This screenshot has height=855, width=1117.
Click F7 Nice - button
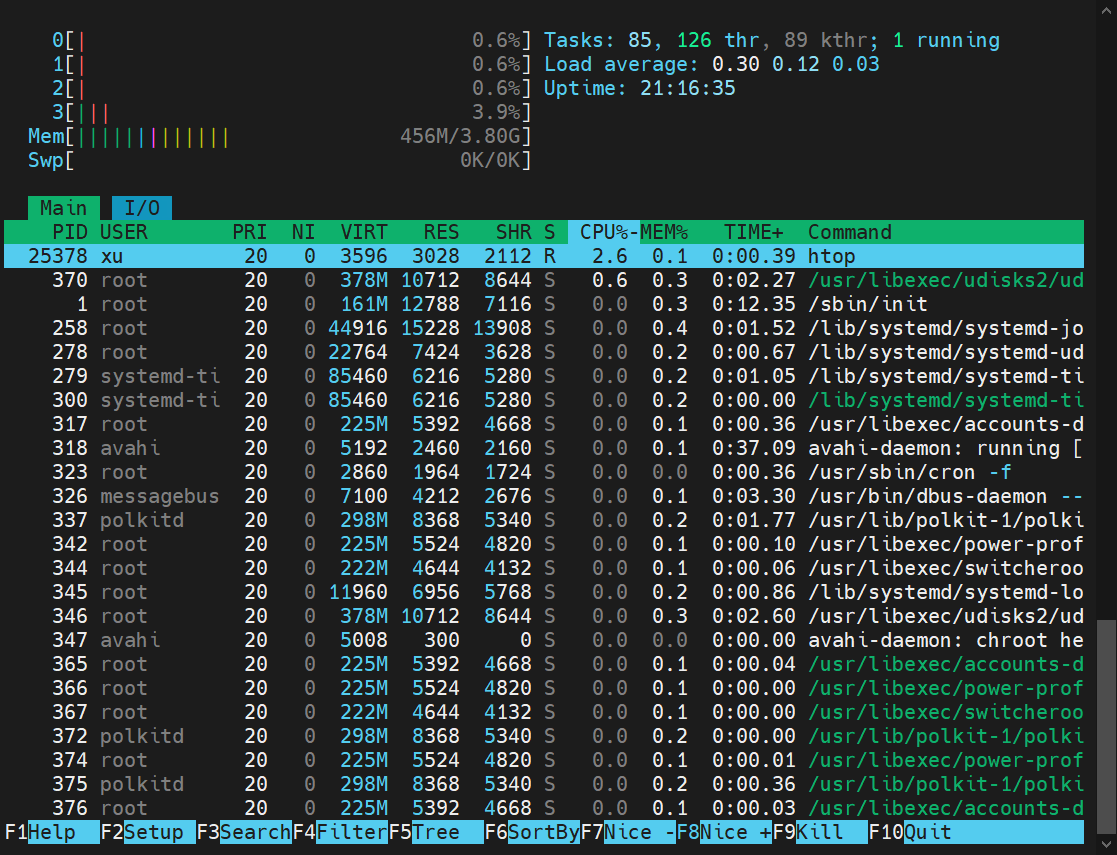coord(628,832)
